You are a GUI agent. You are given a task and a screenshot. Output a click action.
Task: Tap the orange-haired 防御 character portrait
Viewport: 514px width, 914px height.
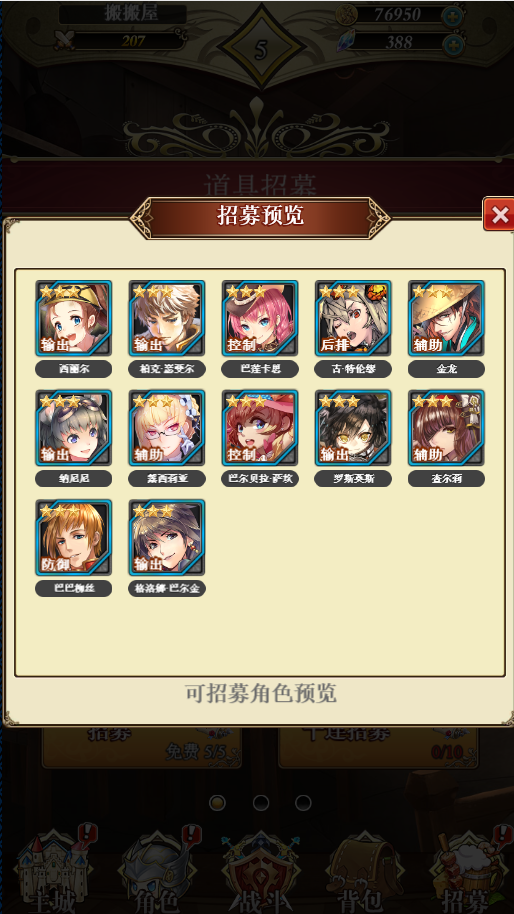tap(73, 537)
